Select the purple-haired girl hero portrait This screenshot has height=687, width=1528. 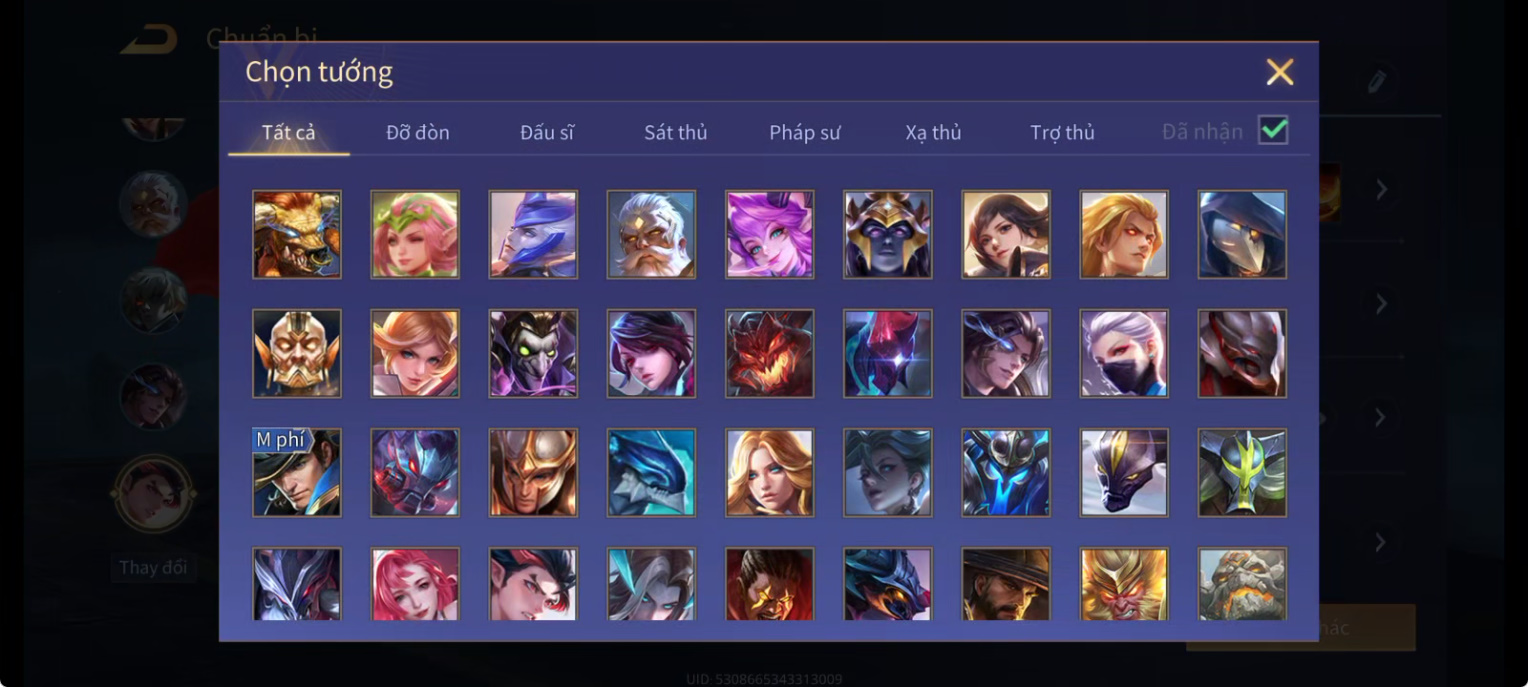[x=769, y=234]
